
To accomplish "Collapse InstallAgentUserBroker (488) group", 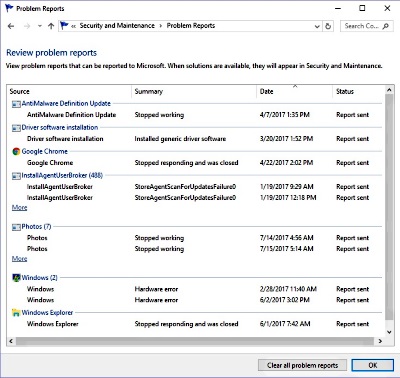I will click(x=62, y=176).
